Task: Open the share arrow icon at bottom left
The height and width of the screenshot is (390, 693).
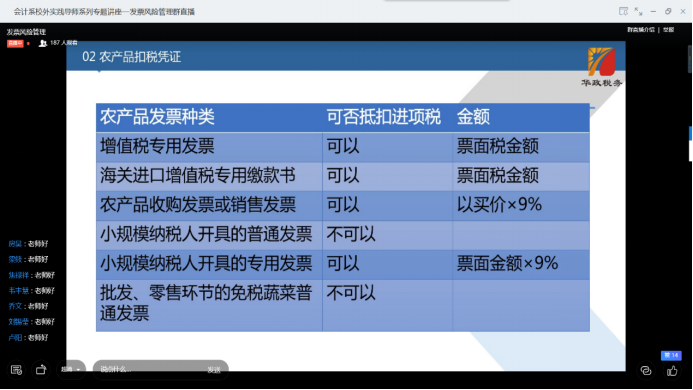Action: coord(41,369)
